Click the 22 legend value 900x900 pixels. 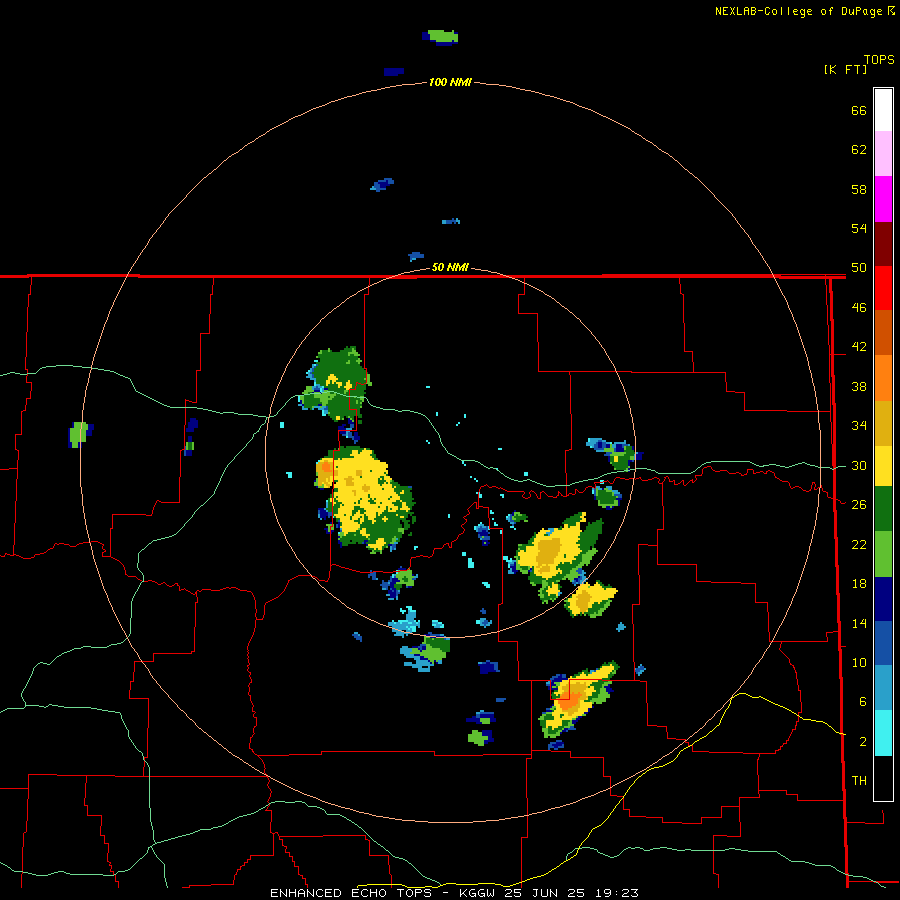(x=859, y=545)
